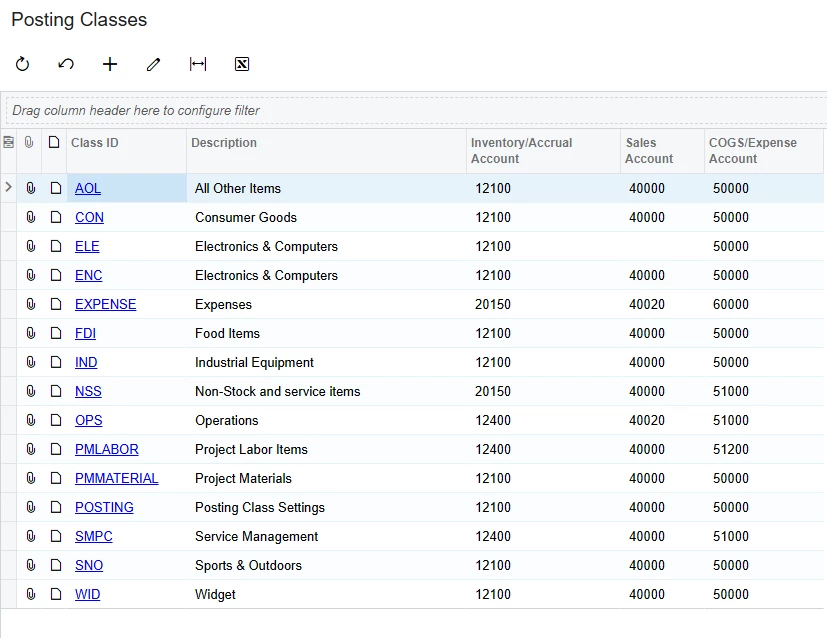Select the 60000 COGS/Expense cell

[x=764, y=304]
